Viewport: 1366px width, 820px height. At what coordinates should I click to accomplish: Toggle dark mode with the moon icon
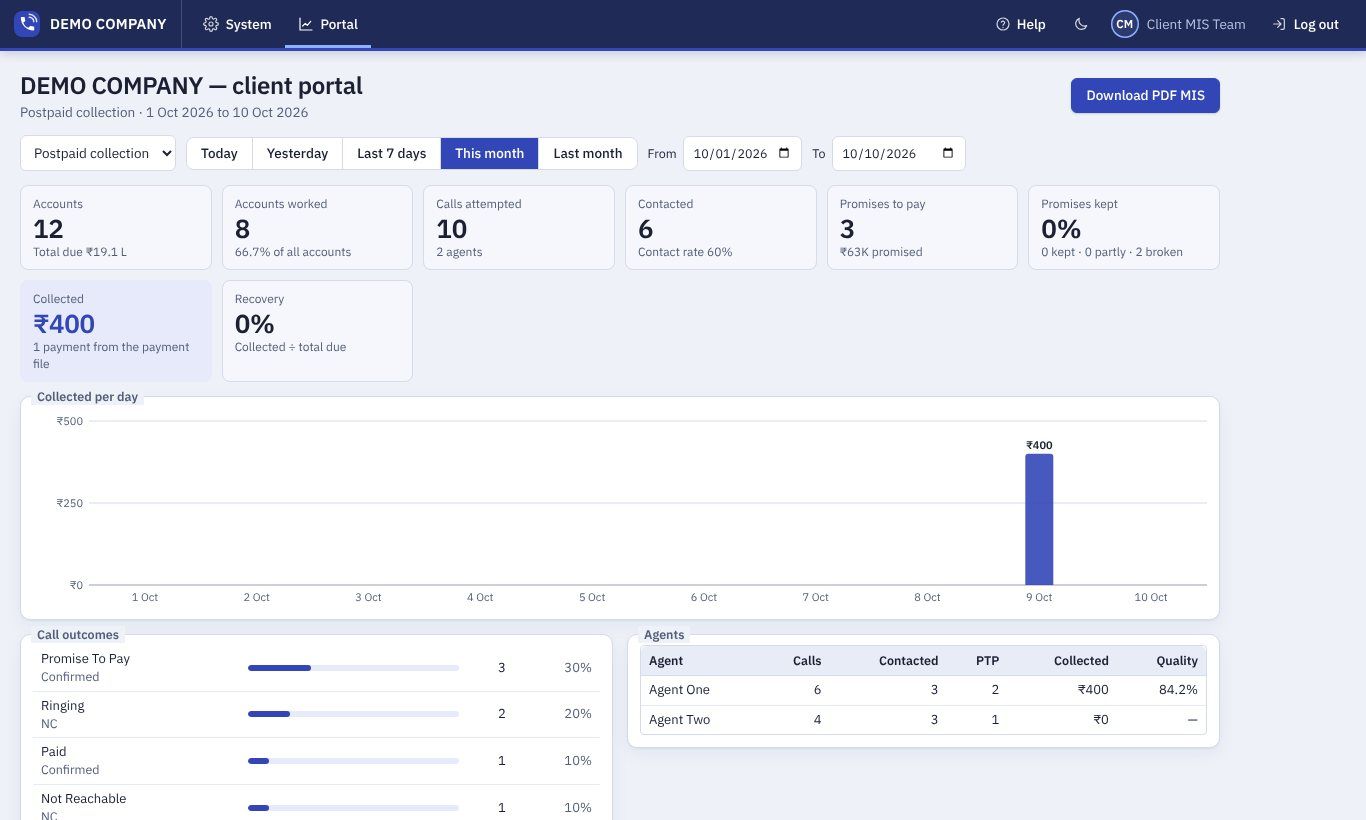click(x=1081, y=24)
